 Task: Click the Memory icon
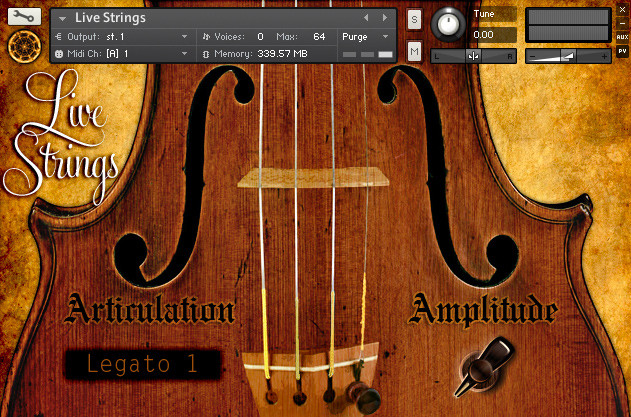tap(206, 54)
